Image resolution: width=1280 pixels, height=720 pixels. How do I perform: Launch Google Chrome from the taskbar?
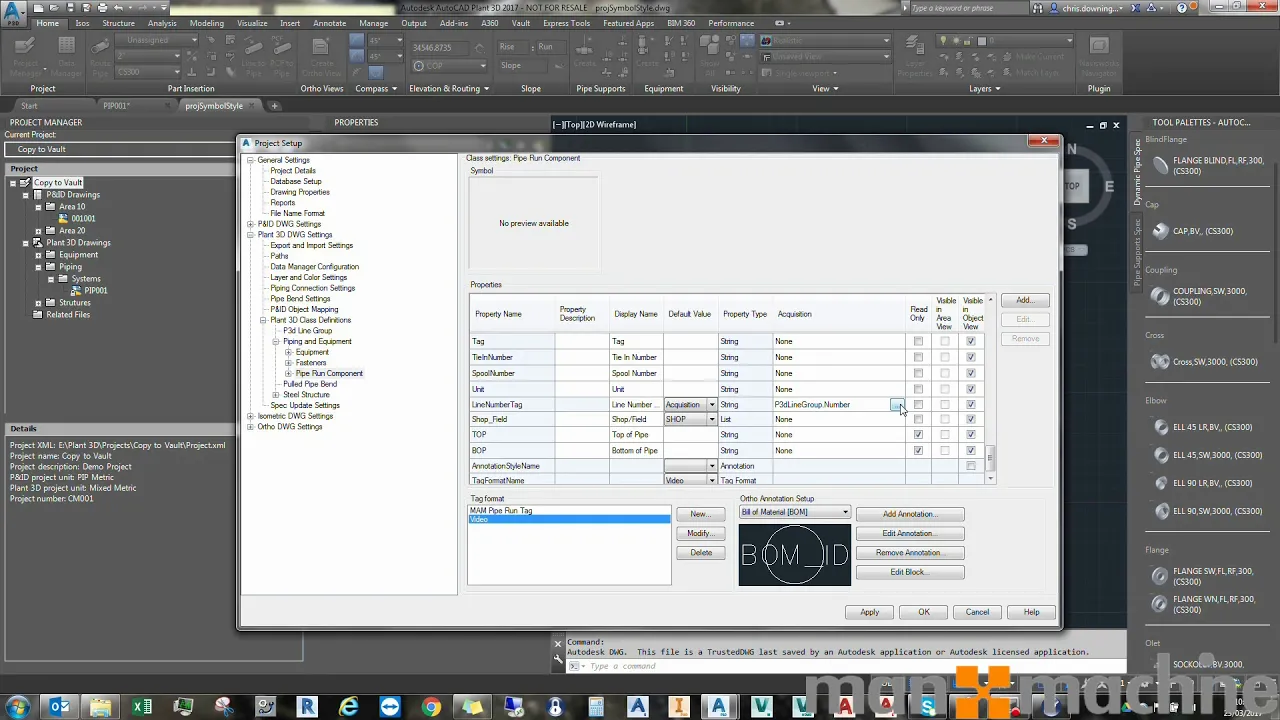coord(431,707)
